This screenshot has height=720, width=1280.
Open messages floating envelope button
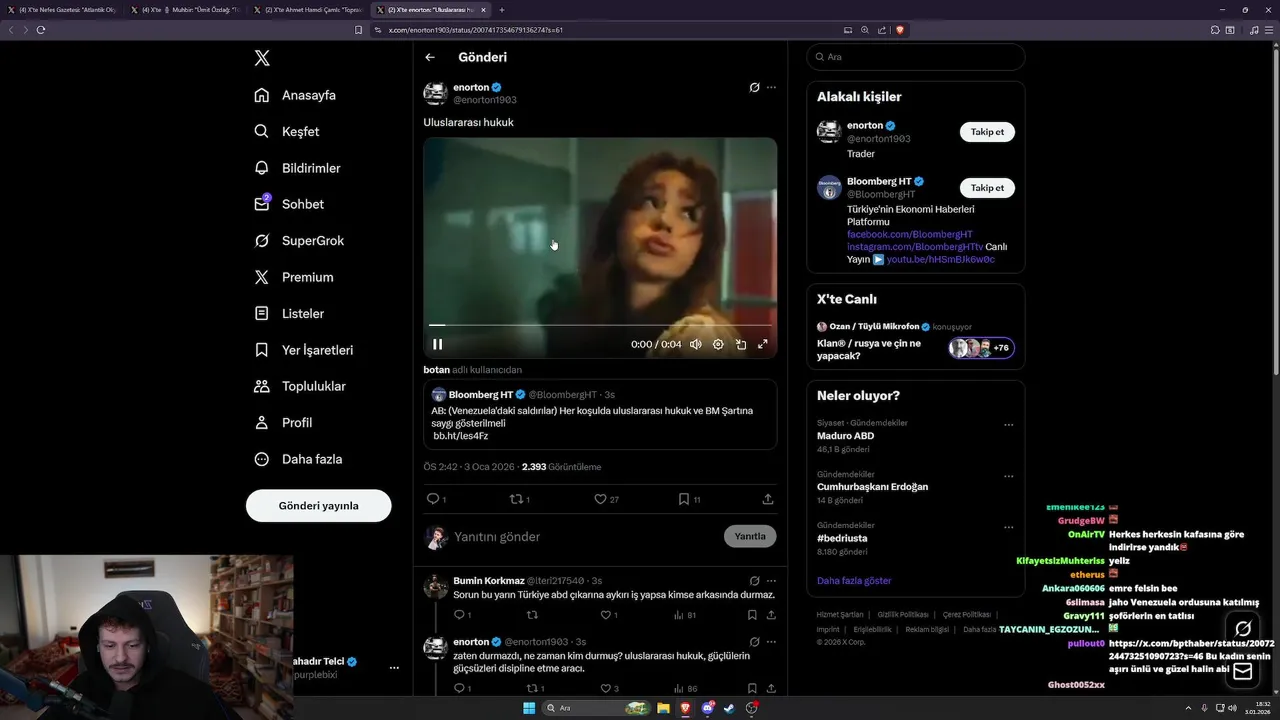pos(1243,672)
